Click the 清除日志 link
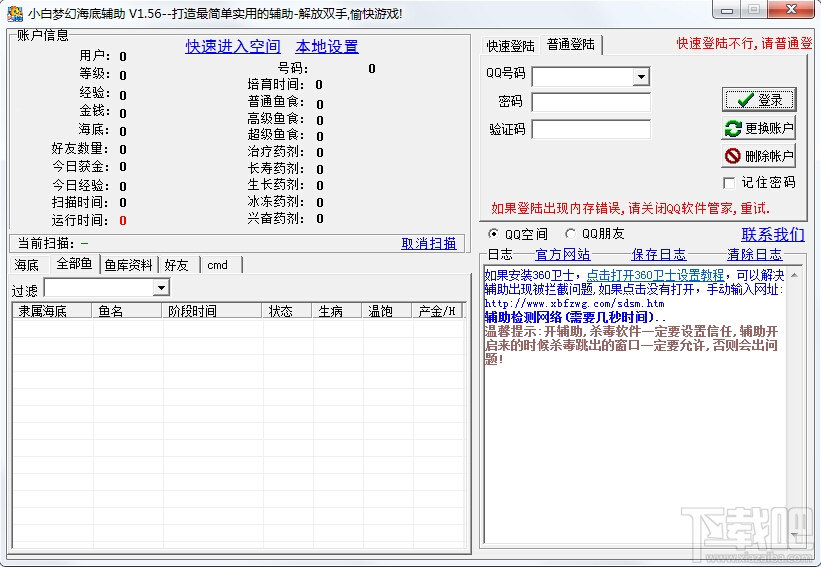This screenshot has height=568, width=821. click(755, 254)
